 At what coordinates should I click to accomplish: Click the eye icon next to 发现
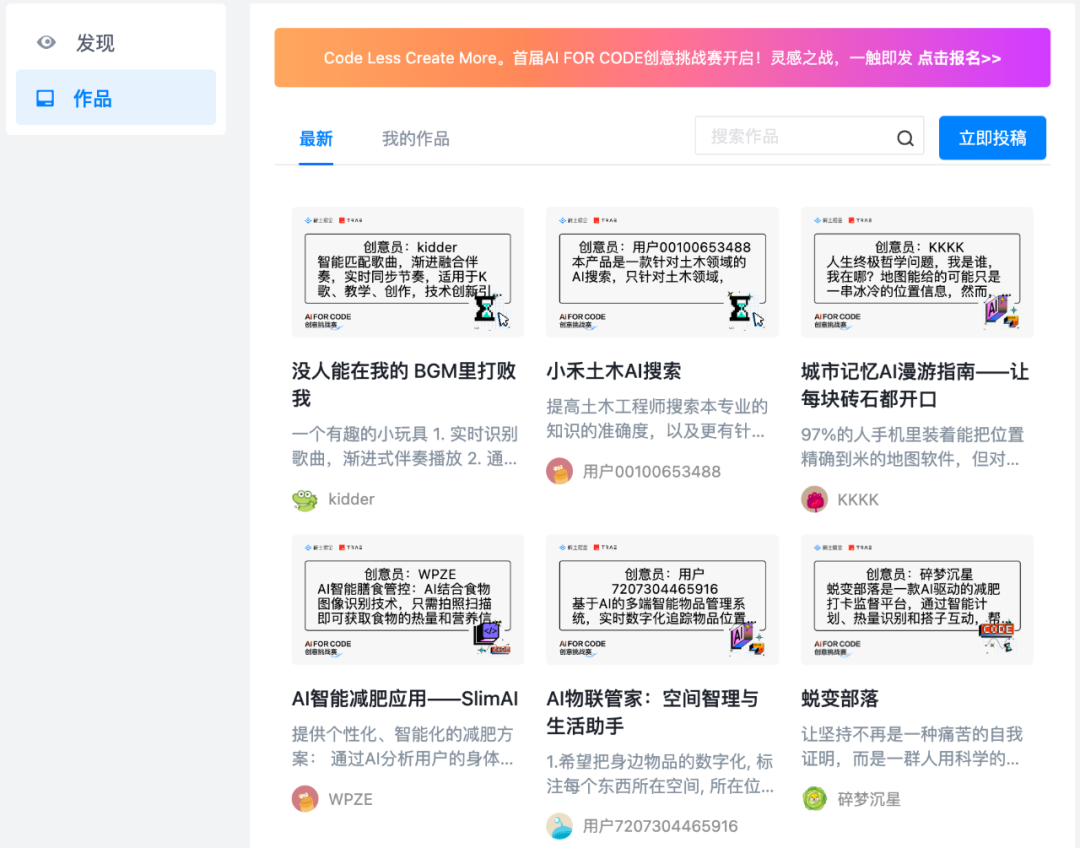click(46, 43)
